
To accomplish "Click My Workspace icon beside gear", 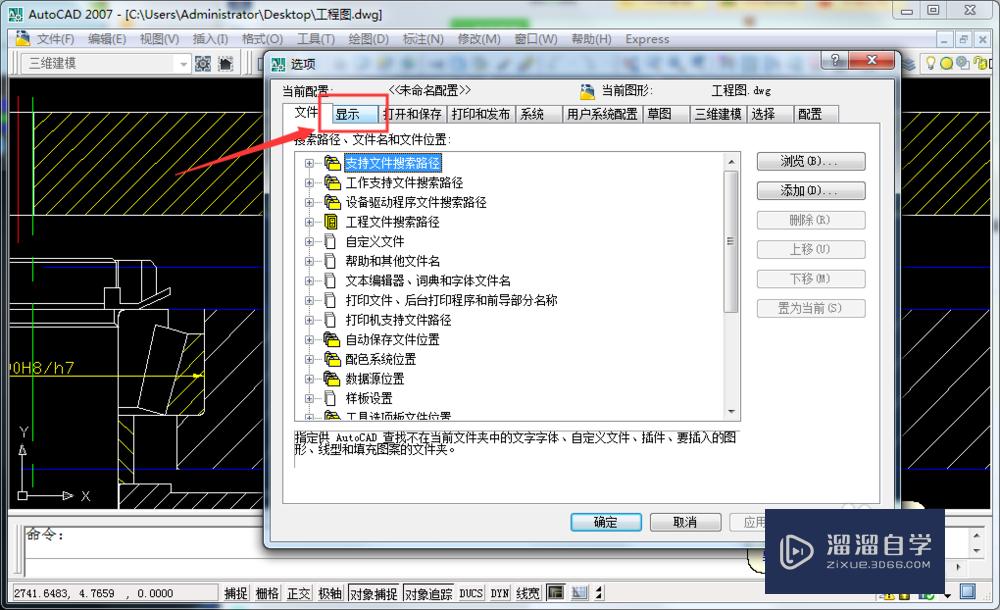I will (x=226, y=63).
